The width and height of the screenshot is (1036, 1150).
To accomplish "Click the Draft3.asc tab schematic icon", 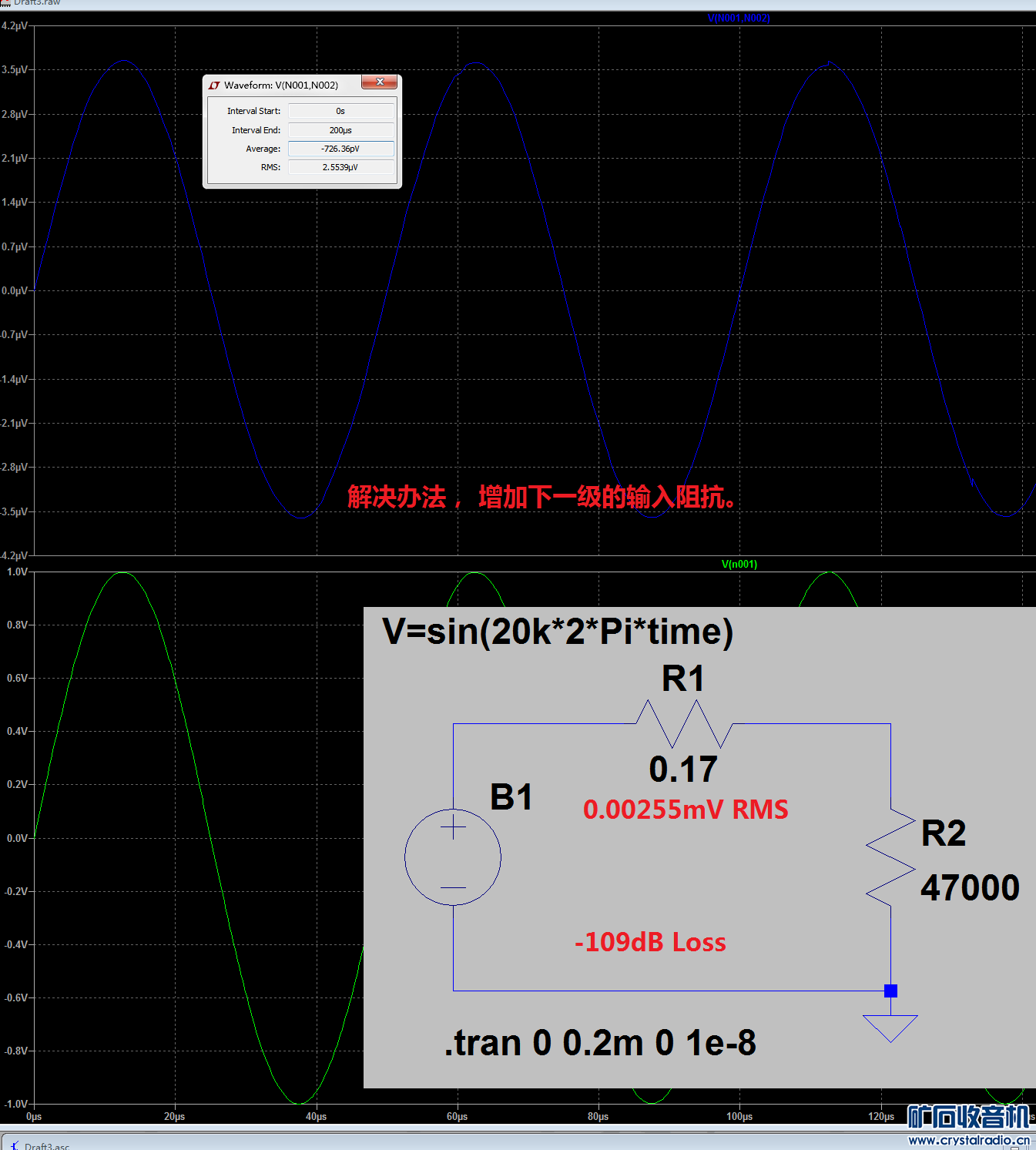I will click(15, 1145).
